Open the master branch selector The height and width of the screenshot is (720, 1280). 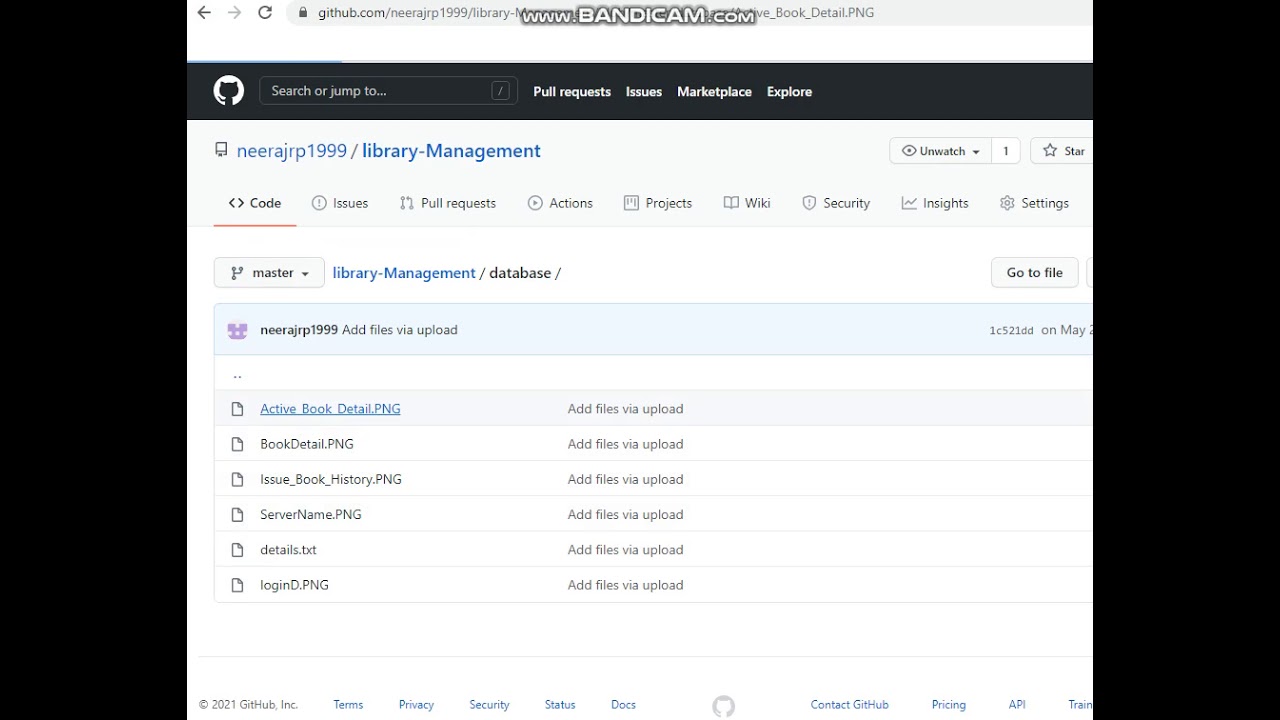click(x=269, y=273)
